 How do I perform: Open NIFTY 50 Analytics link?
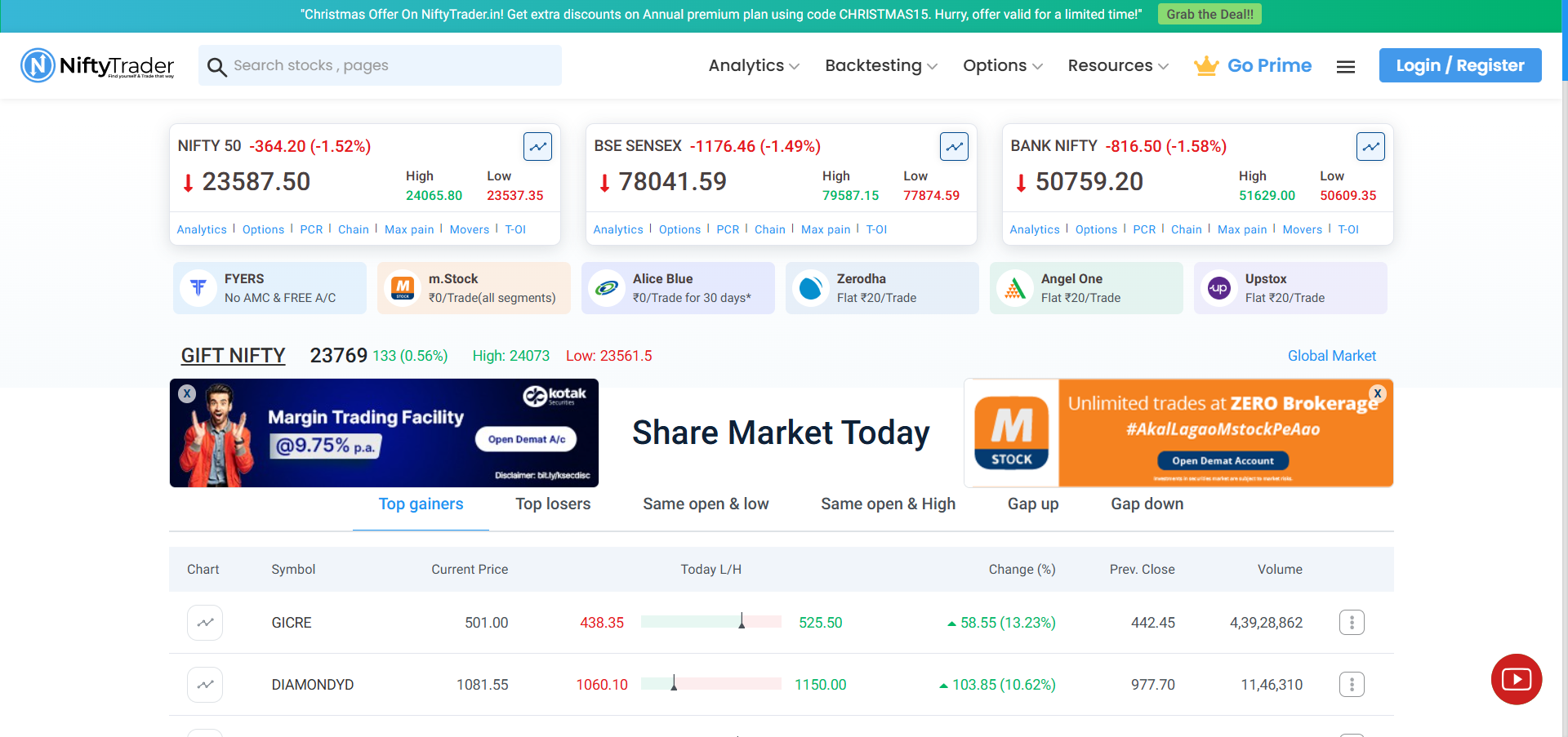click(202, 229)
